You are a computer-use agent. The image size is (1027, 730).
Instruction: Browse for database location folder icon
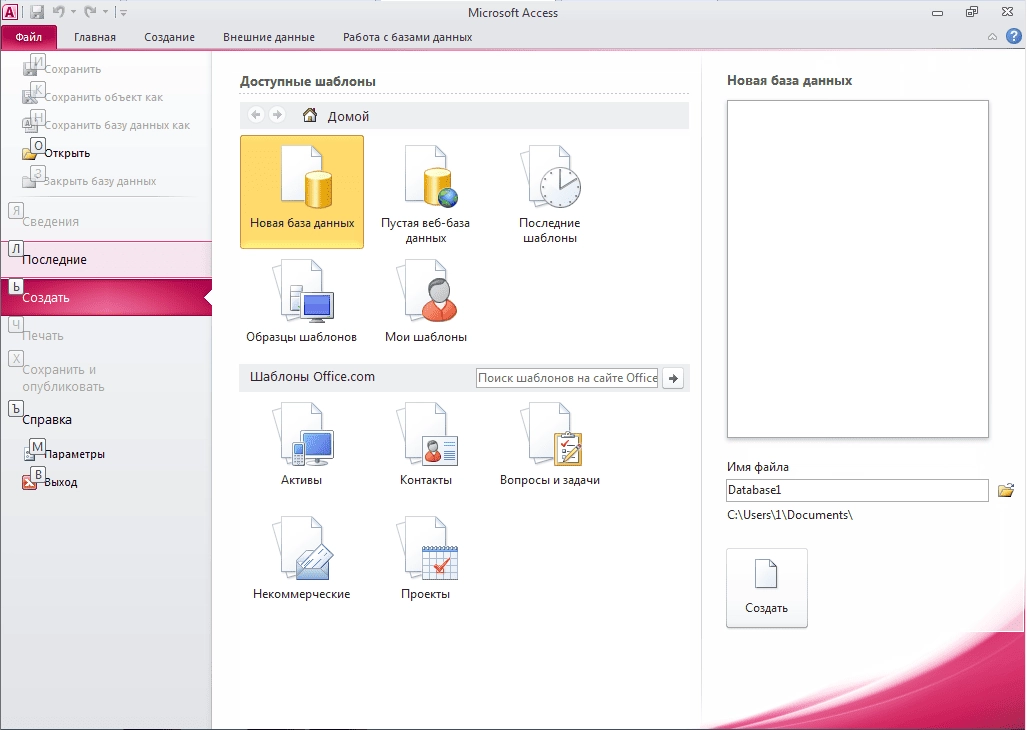tap(1006, 490)
